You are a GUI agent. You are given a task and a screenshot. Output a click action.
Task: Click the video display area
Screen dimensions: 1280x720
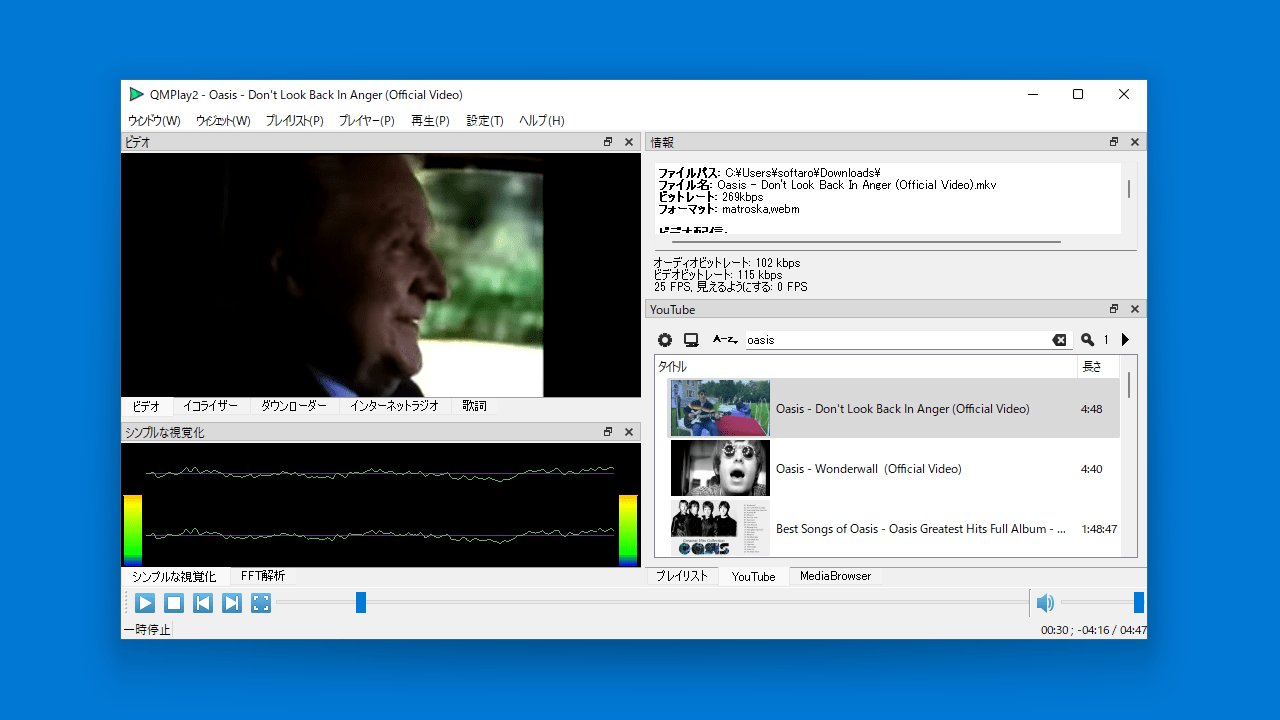[381, 275]
